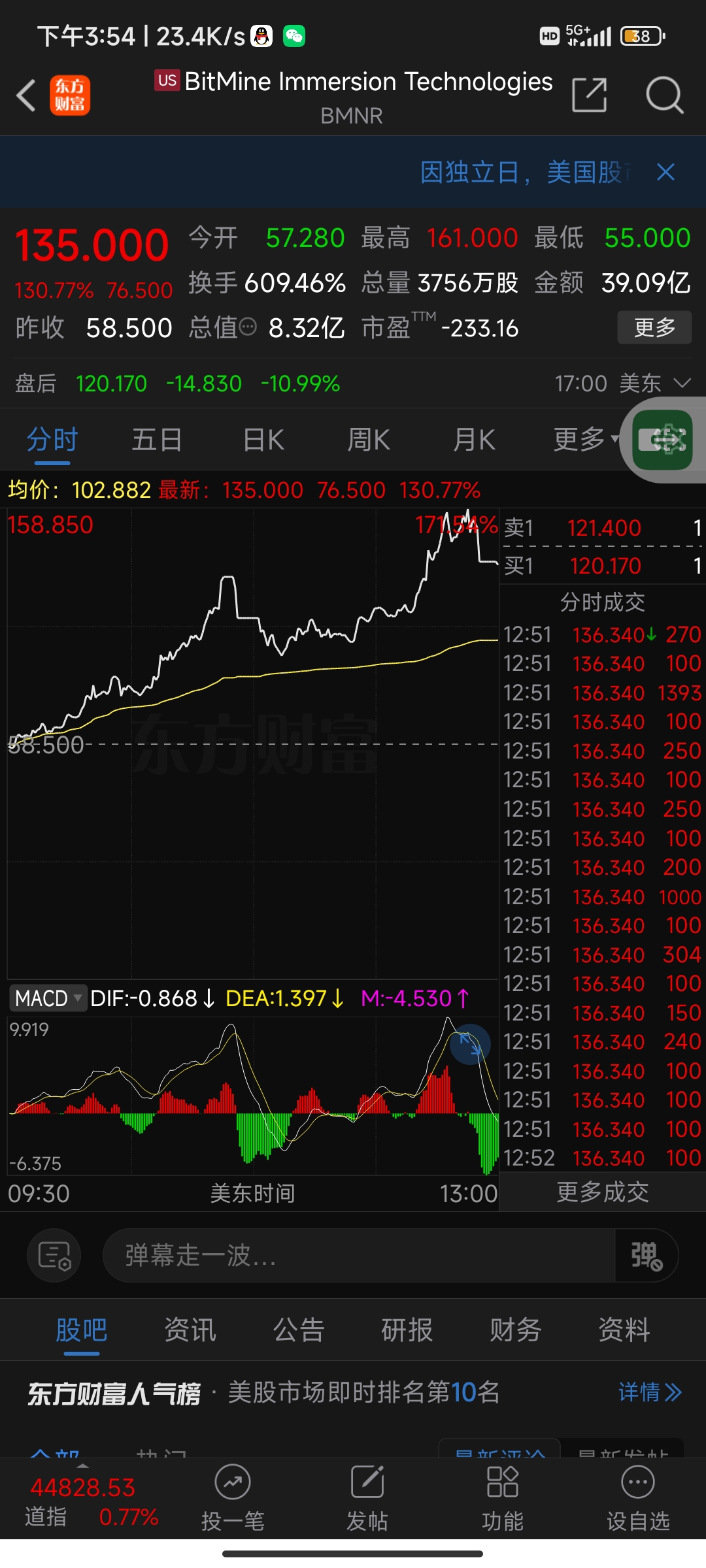Tap the 12:51 136.340 1393 trade row
This screenshot has height=1568, width=706.
point(602,693)
